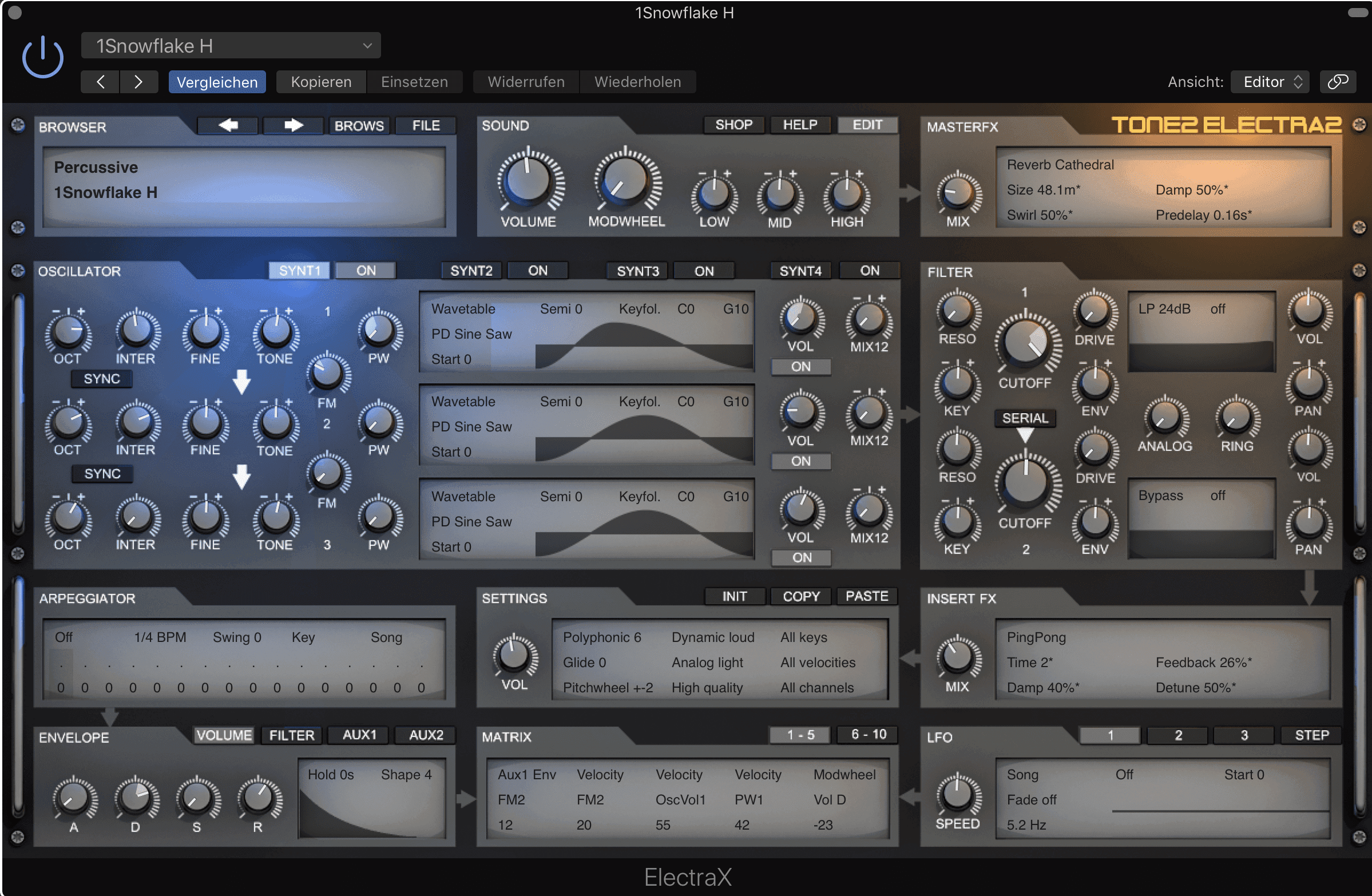Image resolution: width=1372 pixels, height=896 pixels.
Task: Toggle oscillator 3 ON button under VOL
Action: [802, 557]
